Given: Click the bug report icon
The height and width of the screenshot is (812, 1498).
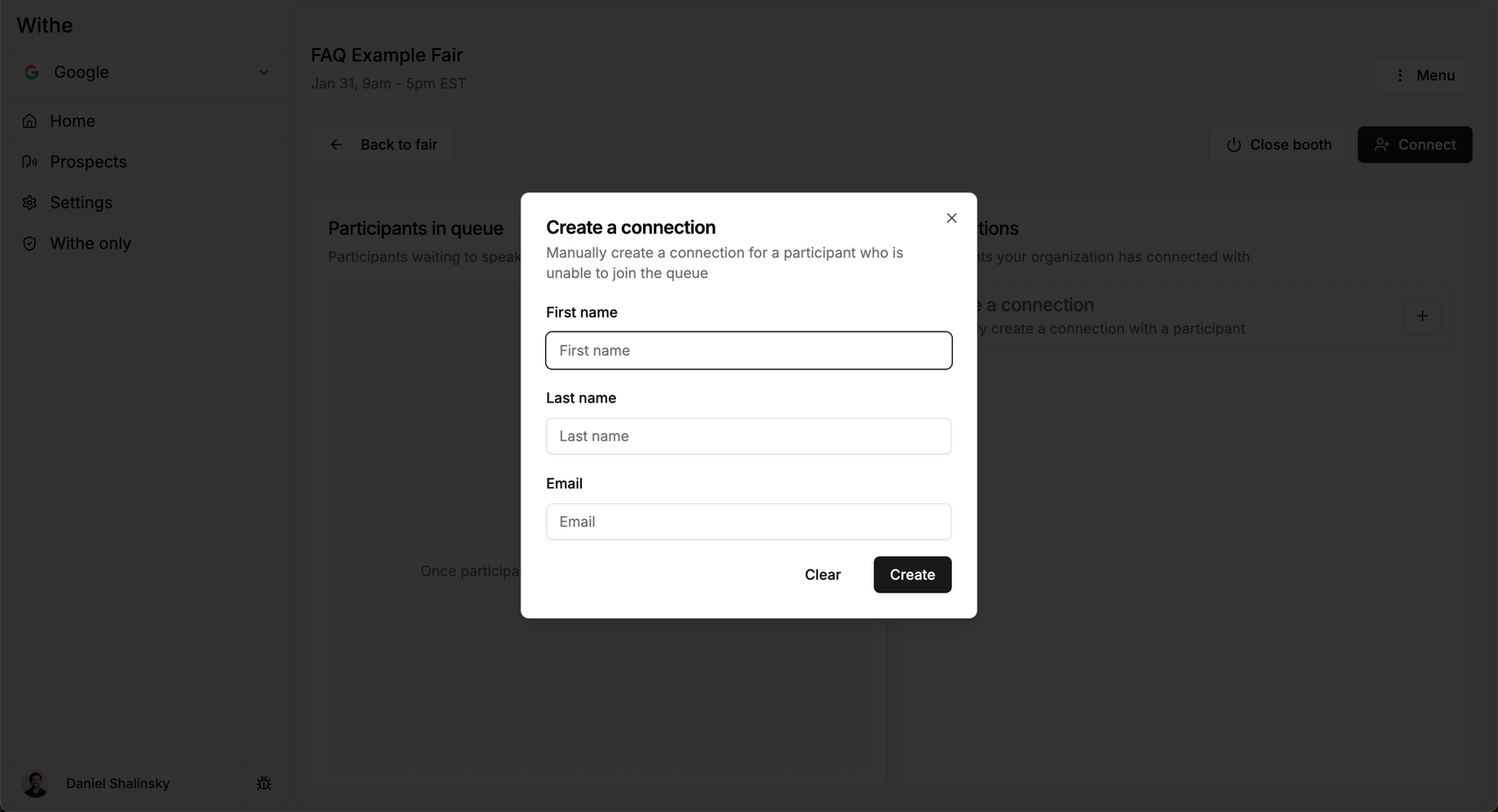Looking at the screenshot, I should 263,783.
